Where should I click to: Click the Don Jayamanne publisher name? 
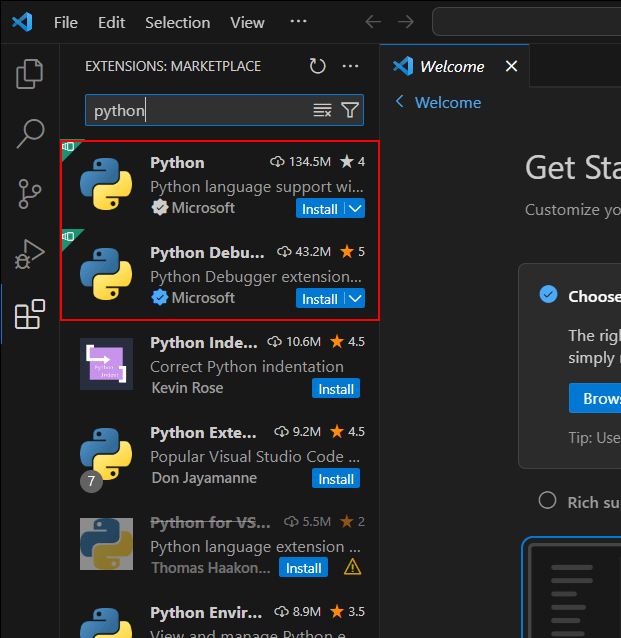[x=204, y=478]
